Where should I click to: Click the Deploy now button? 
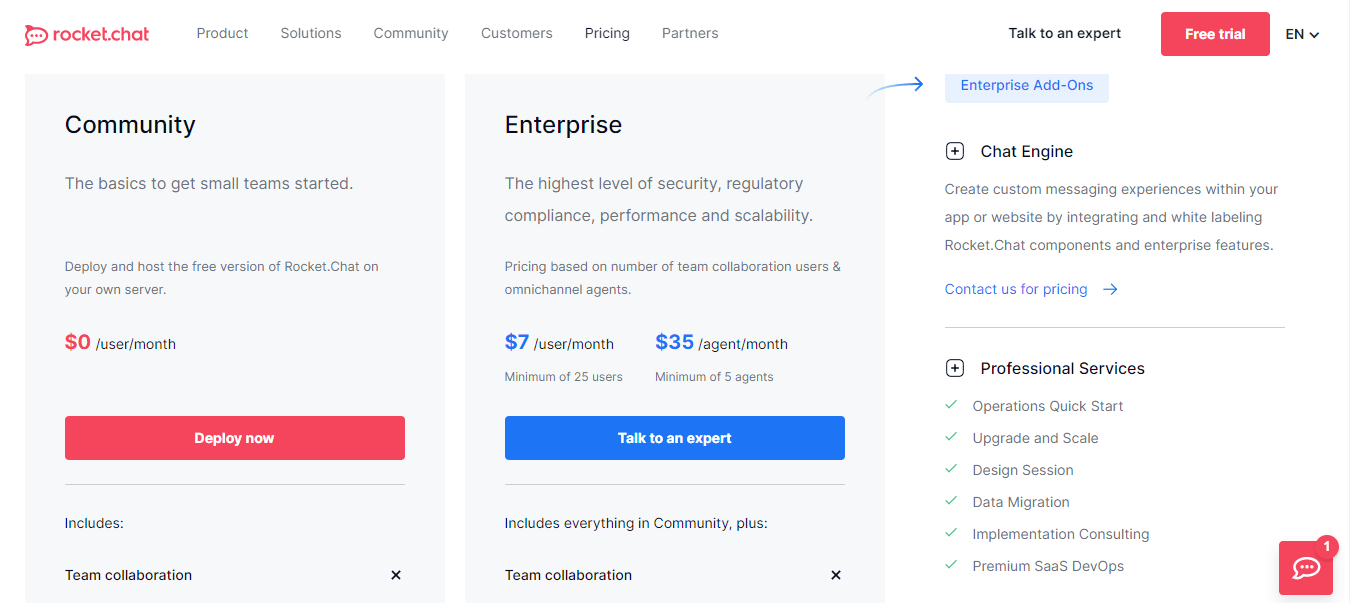pos(235,438)
